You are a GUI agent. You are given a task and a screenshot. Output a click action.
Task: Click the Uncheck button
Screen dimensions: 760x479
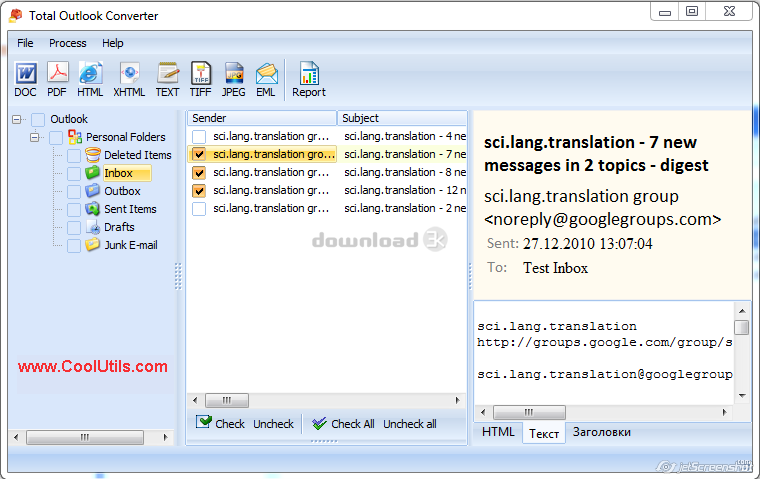click(x=273, y=424)
